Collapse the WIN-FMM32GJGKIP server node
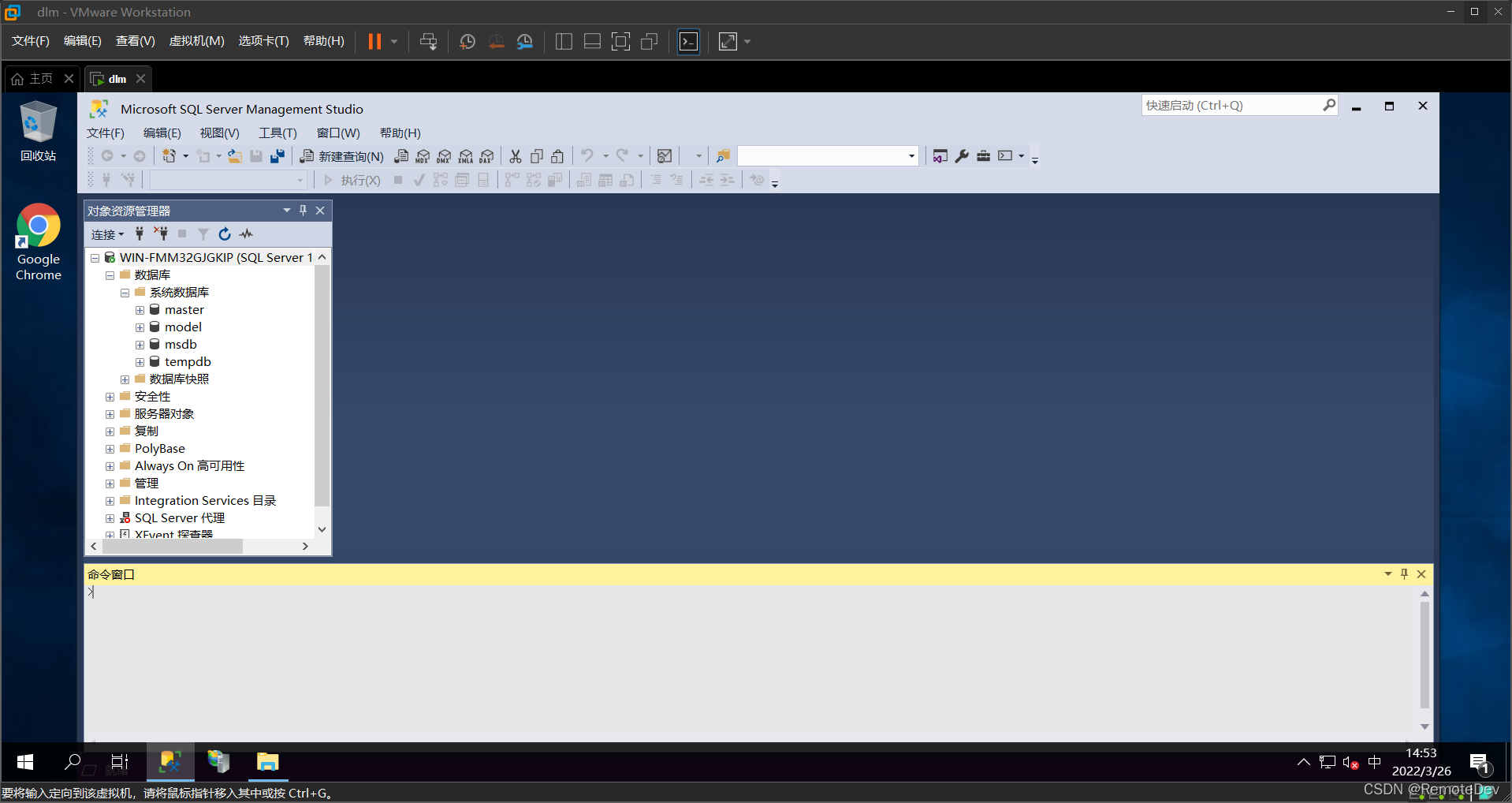The width and height of the screenshot is (1512, 803). coord(95,258)
